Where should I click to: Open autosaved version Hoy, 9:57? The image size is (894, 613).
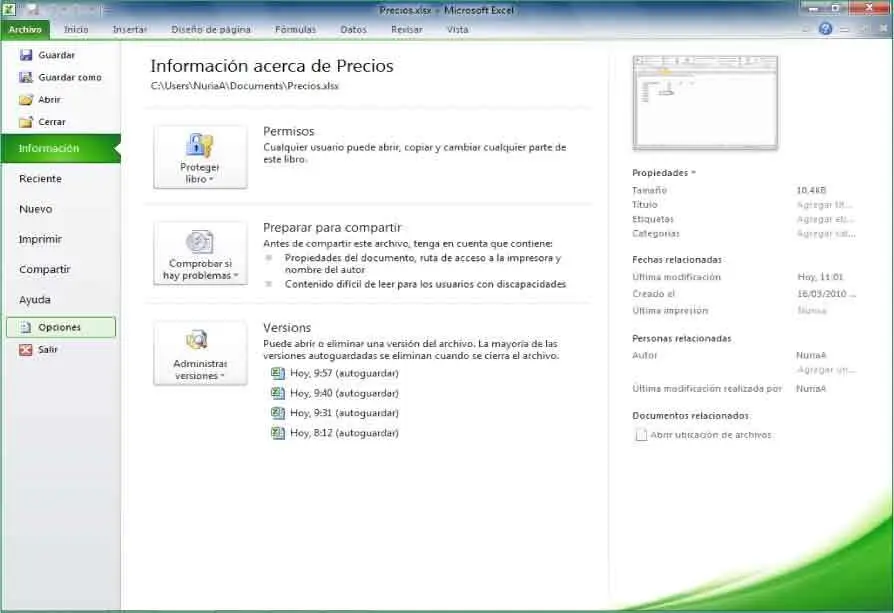coord(344,374)
